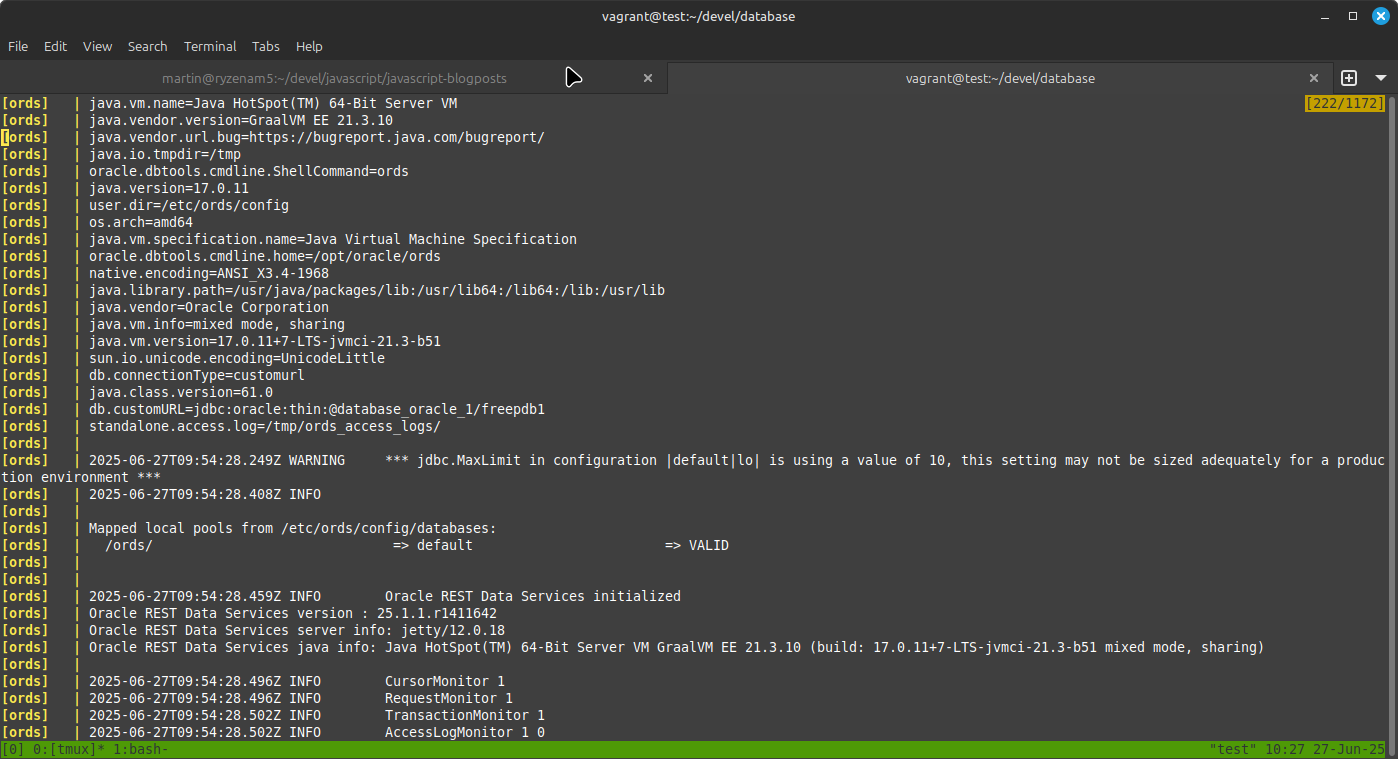Open the Help menu

(309, 46)
